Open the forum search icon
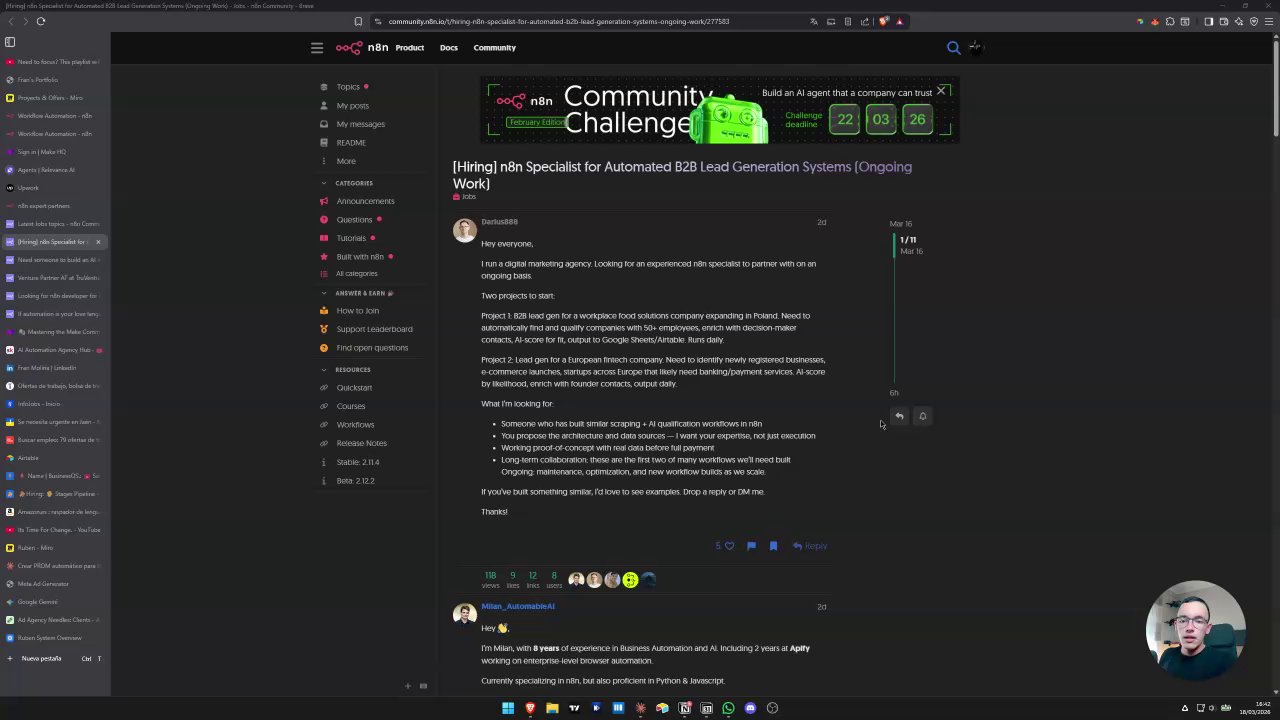Viewport: 1280px width, 720px height. pyautogui.click(x=953, y=47)
